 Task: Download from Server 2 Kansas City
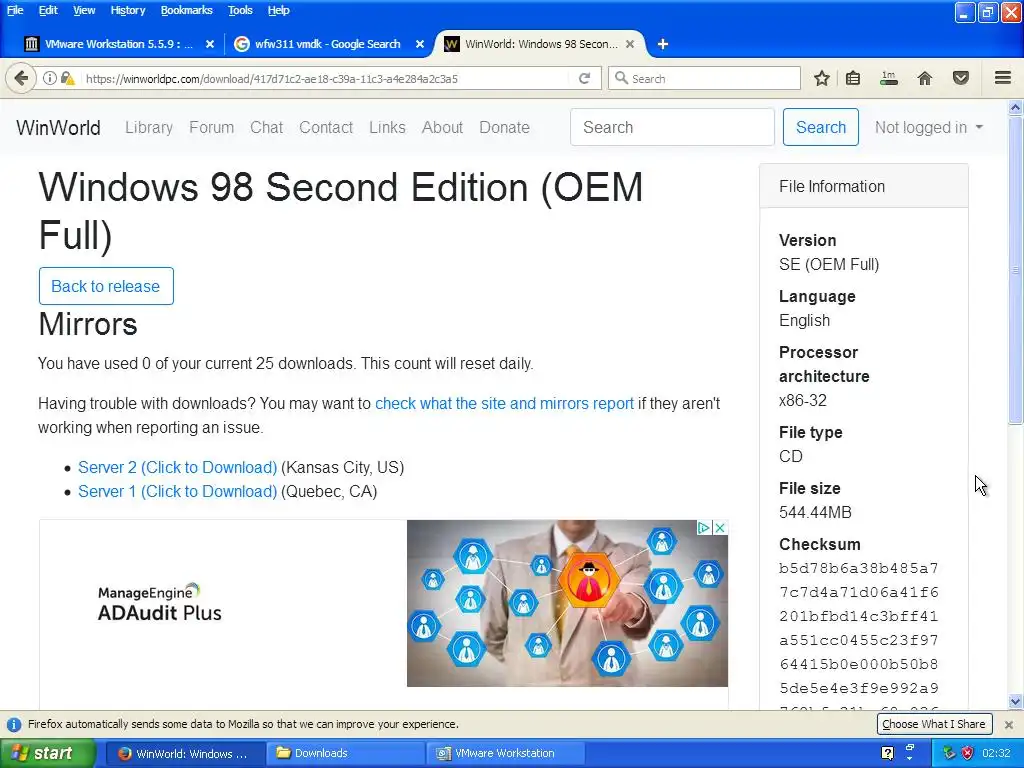coord(178,468)
